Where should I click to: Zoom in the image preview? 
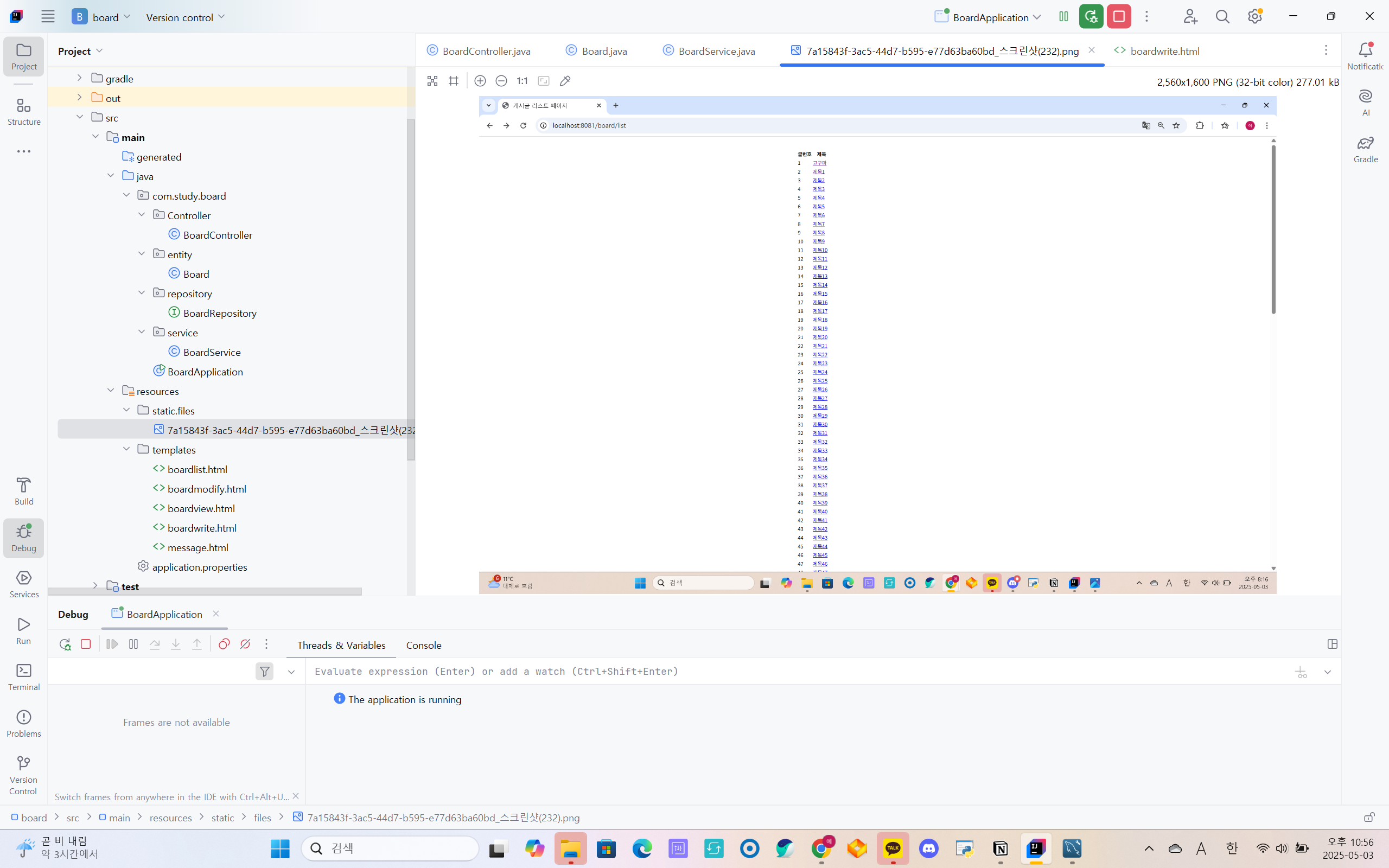(480, 81)
